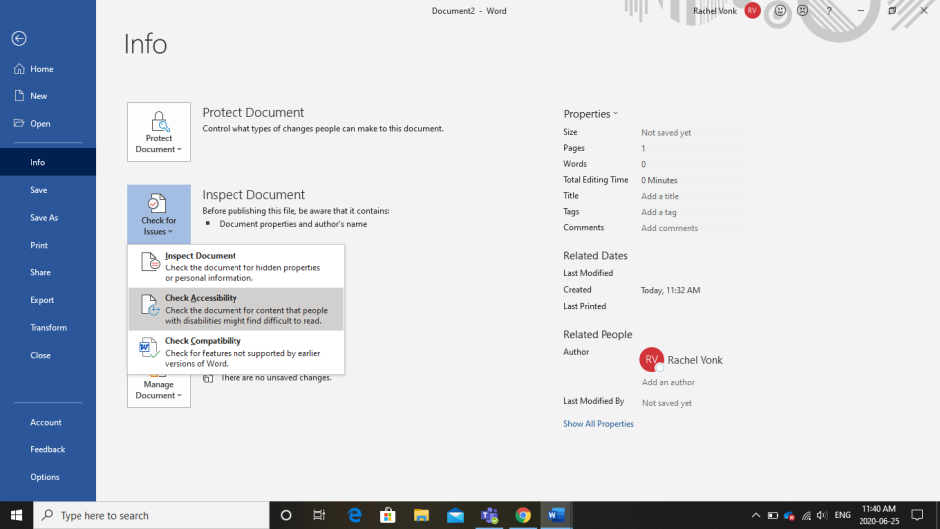The height and width of the screenshot is (529, 940).
Task: Click the Show All Properties link
Action: point(598,424)
